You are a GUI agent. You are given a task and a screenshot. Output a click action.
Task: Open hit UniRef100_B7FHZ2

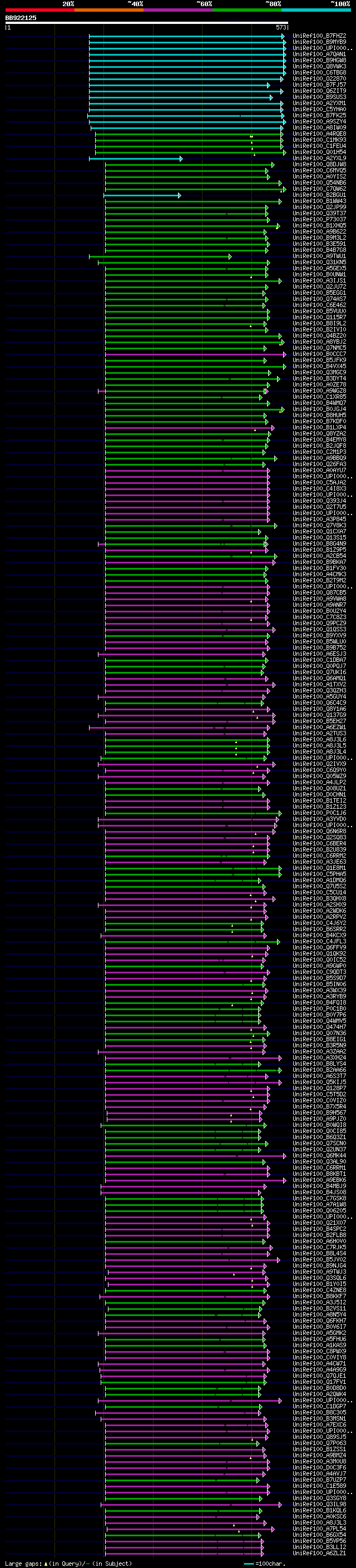click(319, 36)
